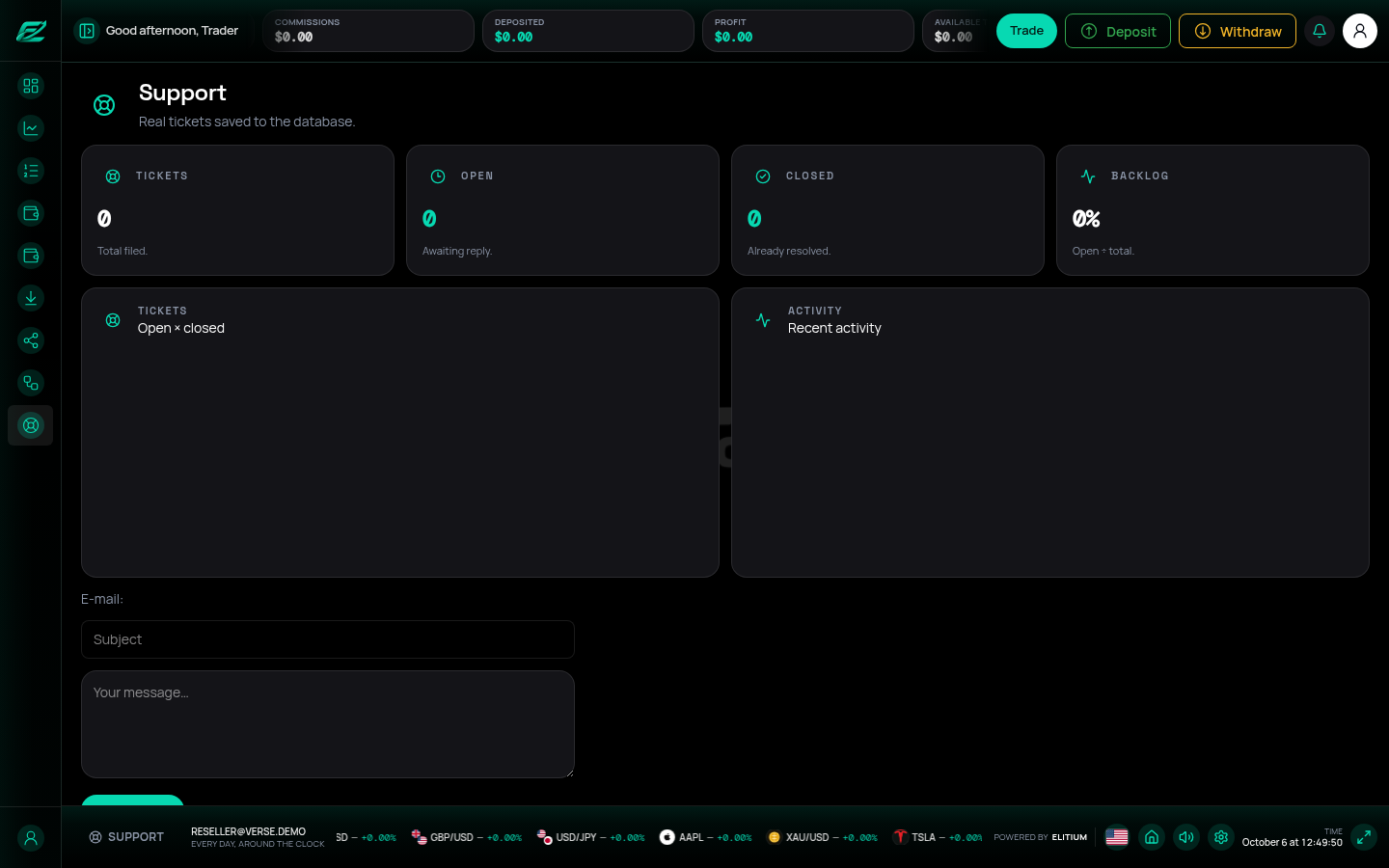Toggle the sidebar panel icon beside the greeting

pyautogui.click(x=87, y=31)
